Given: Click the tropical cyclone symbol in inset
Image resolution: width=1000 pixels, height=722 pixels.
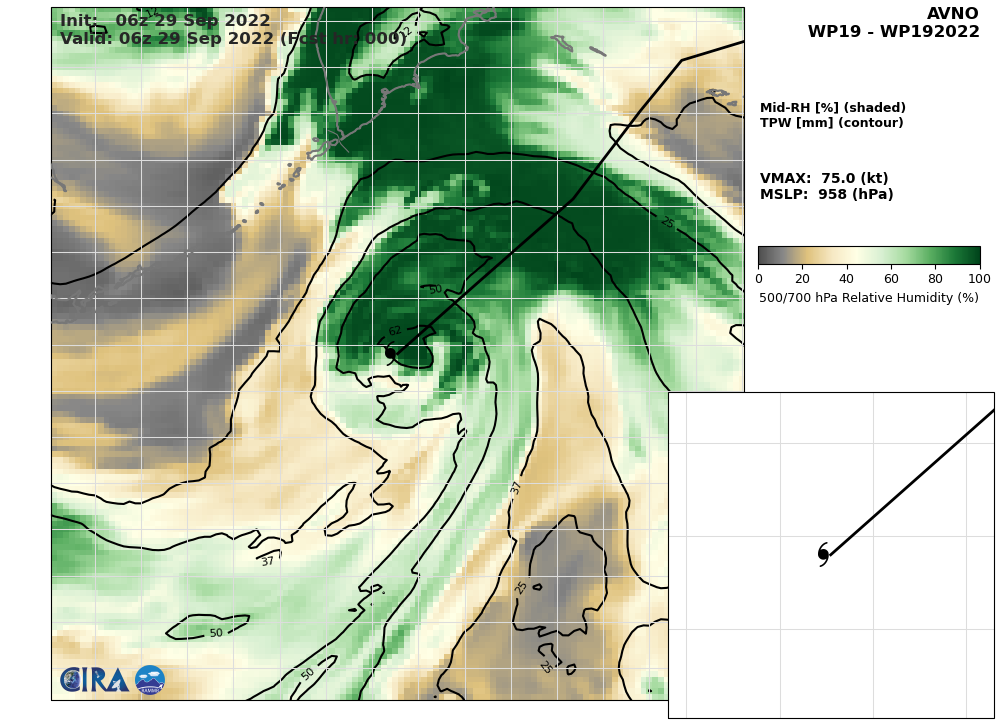Looking at the screenshot, I should click(x=823, y=554).
